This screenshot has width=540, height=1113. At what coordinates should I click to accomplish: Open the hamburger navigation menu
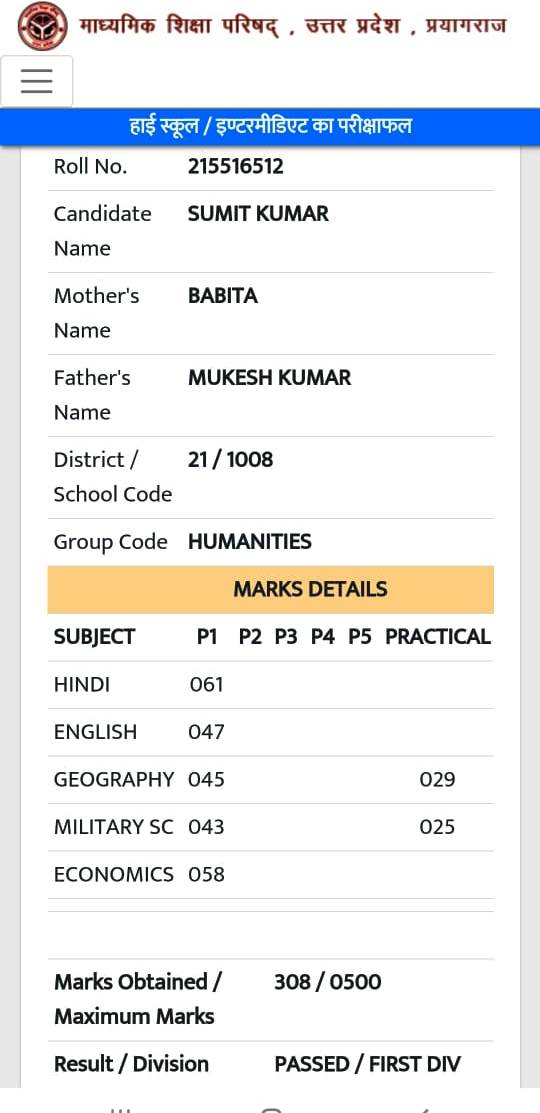[x=37, y=81]
